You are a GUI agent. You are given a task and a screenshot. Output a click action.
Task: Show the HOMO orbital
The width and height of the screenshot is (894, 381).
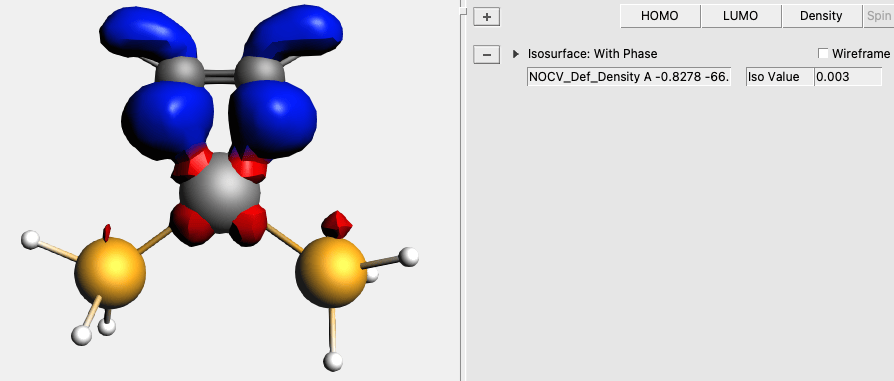[x=660, y=16]
